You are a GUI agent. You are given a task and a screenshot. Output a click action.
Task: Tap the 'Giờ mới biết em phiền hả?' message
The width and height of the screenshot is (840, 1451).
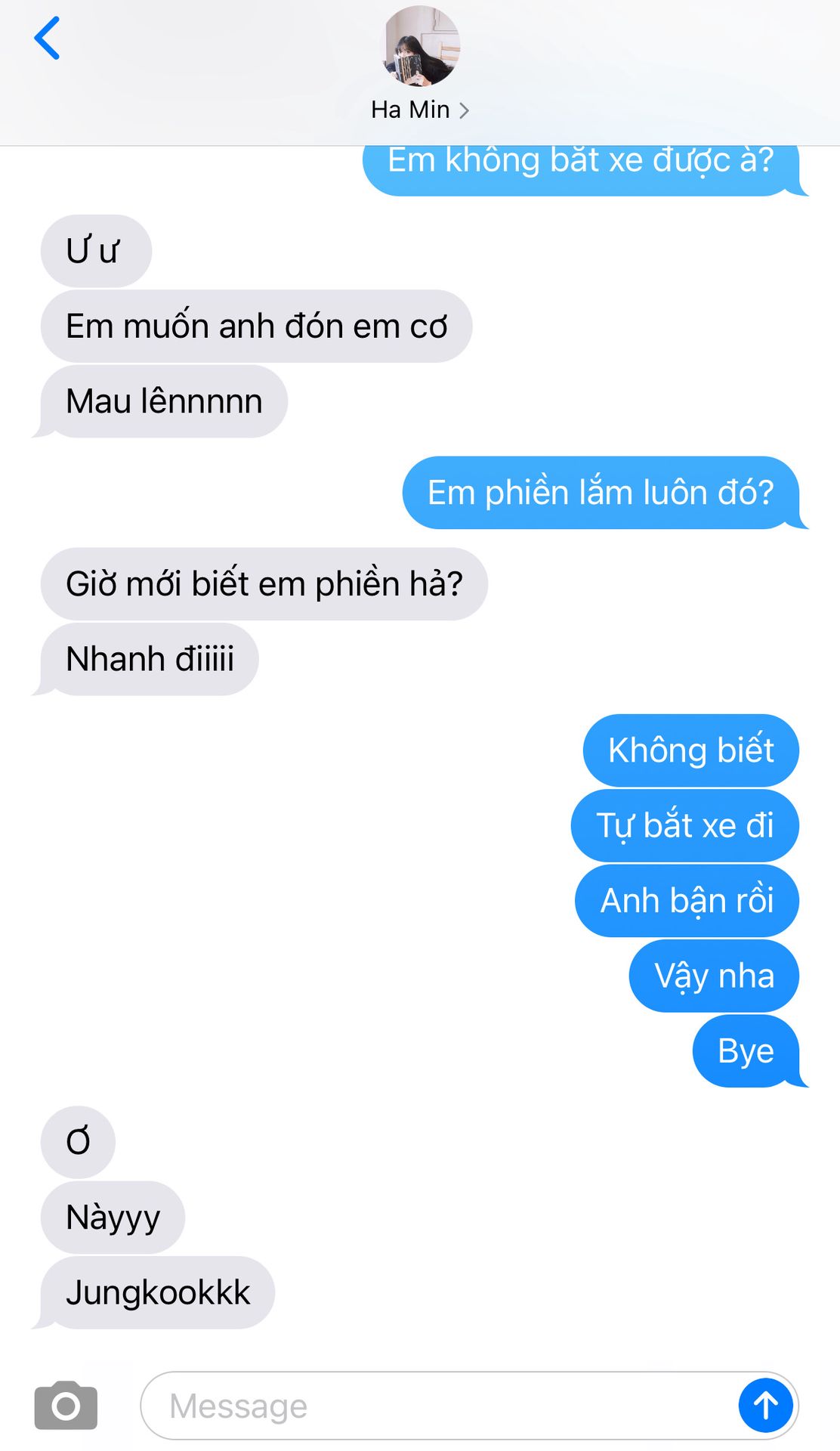pyautogui.click(x=264, y=583)
